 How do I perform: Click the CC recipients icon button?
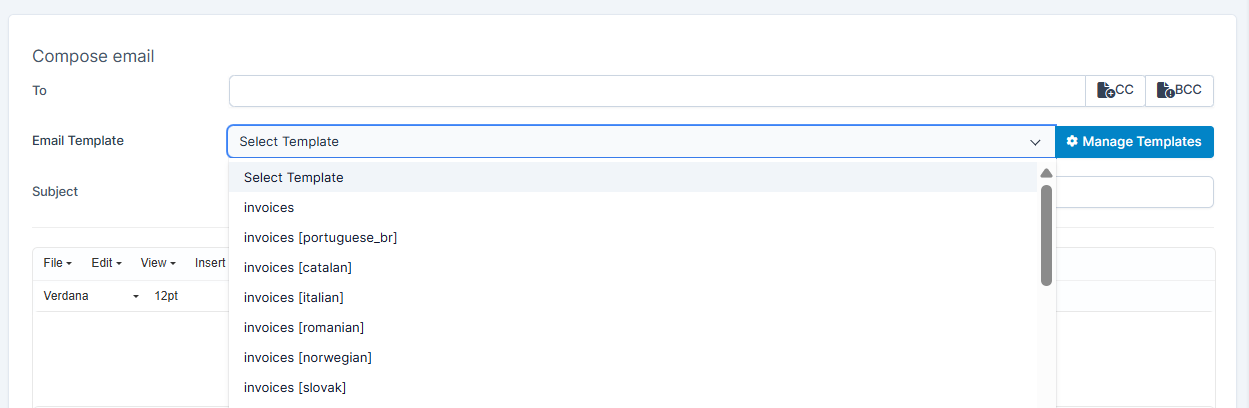[1115, 91]
